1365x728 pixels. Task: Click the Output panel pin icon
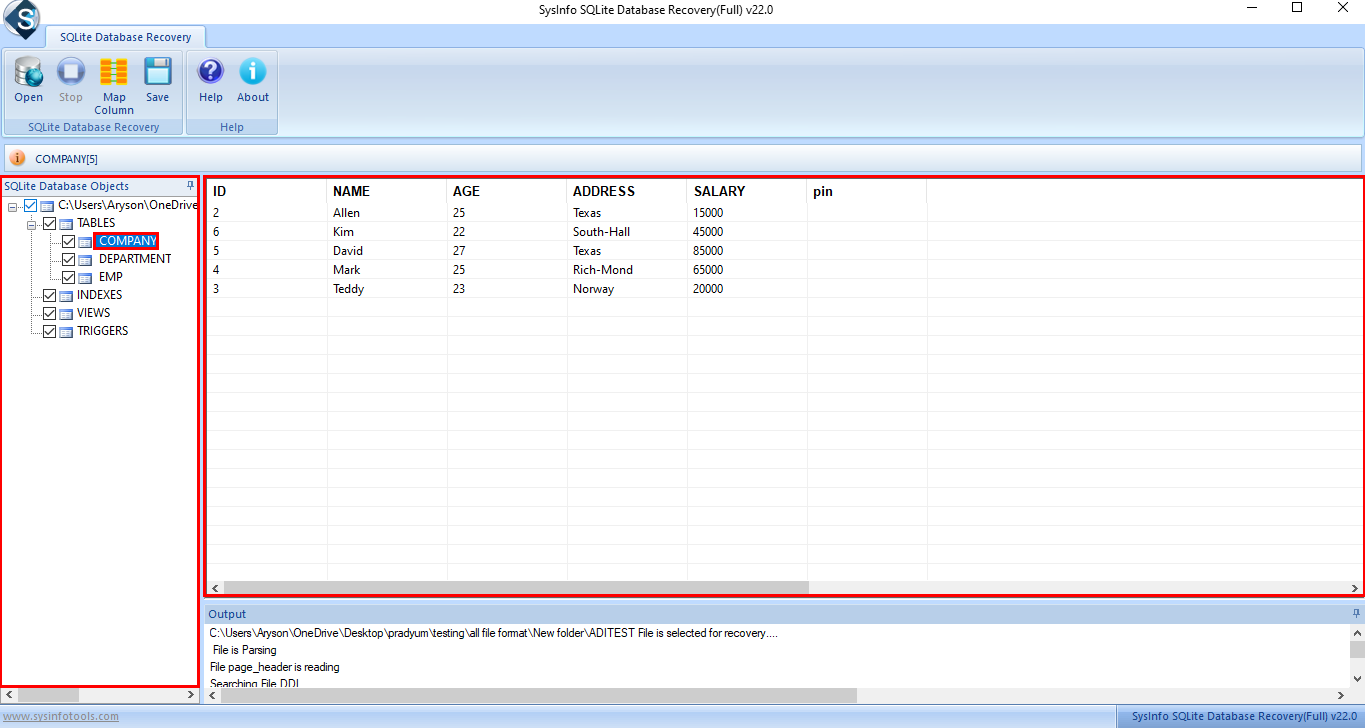[1356, 613]
